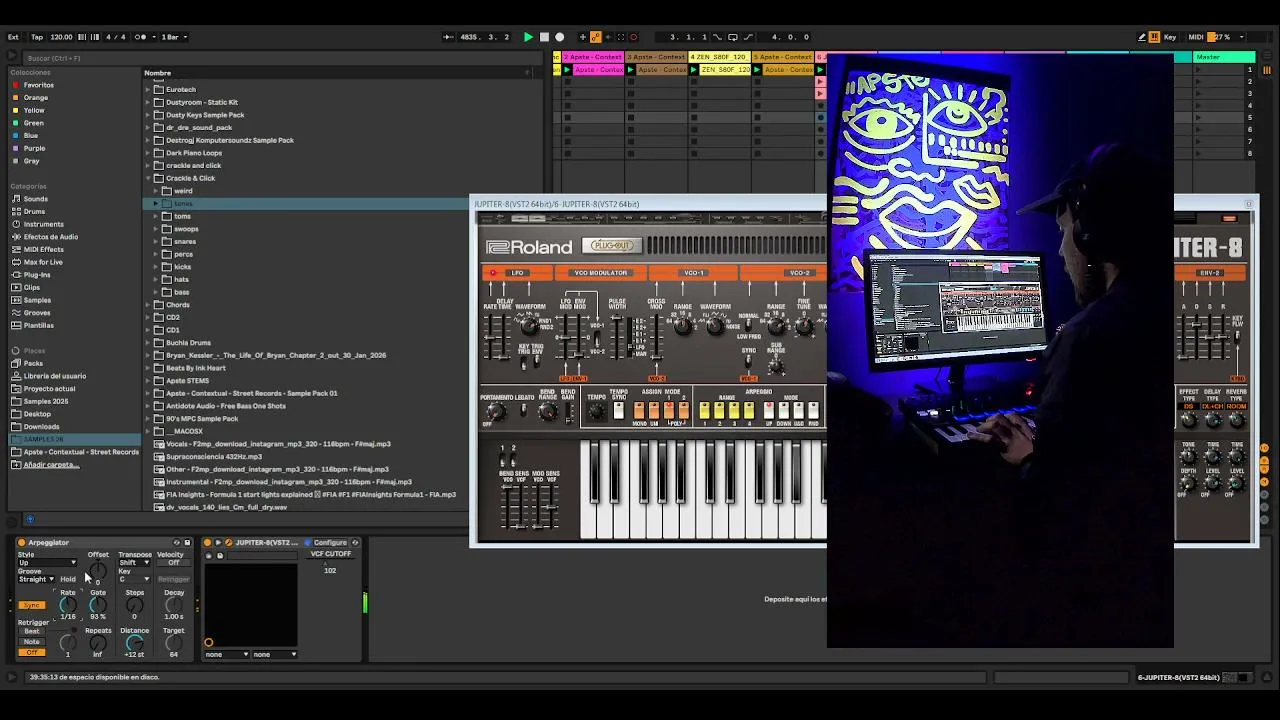1280x720 pixels.
Task: Open Desktop in the Places list
Action: click(x=37, y=414)
